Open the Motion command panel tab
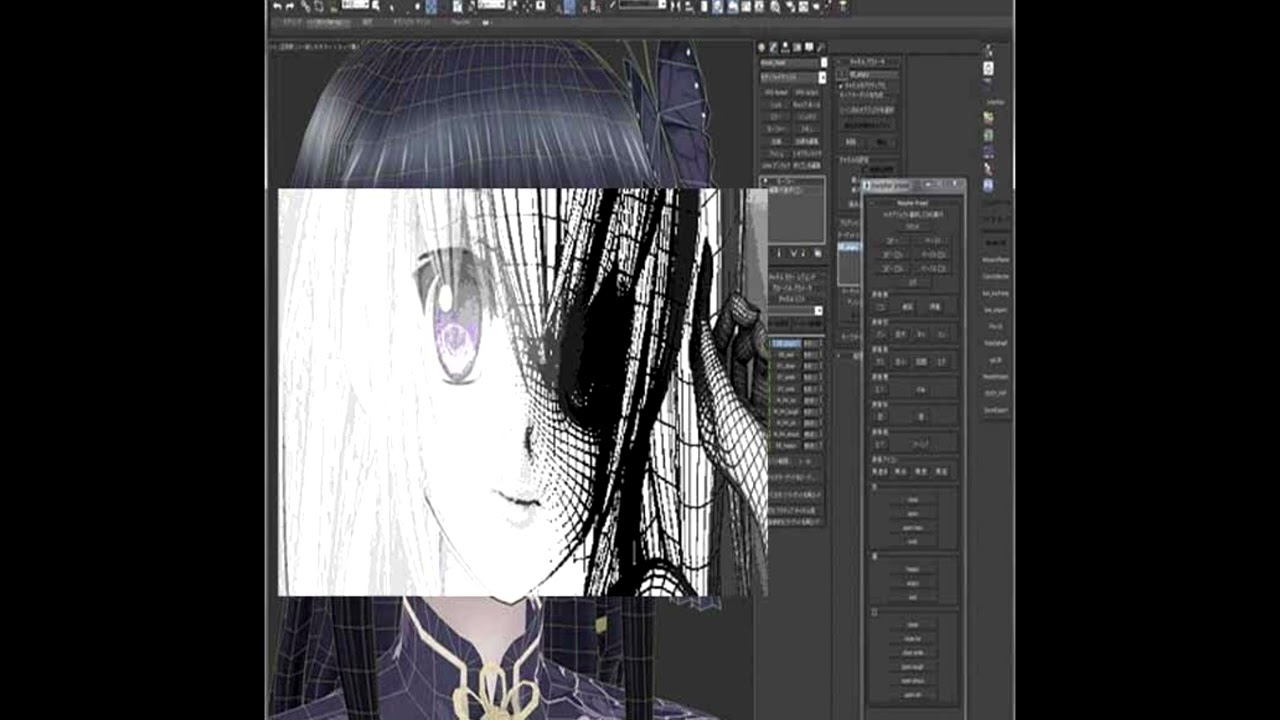 pos(797,47)
